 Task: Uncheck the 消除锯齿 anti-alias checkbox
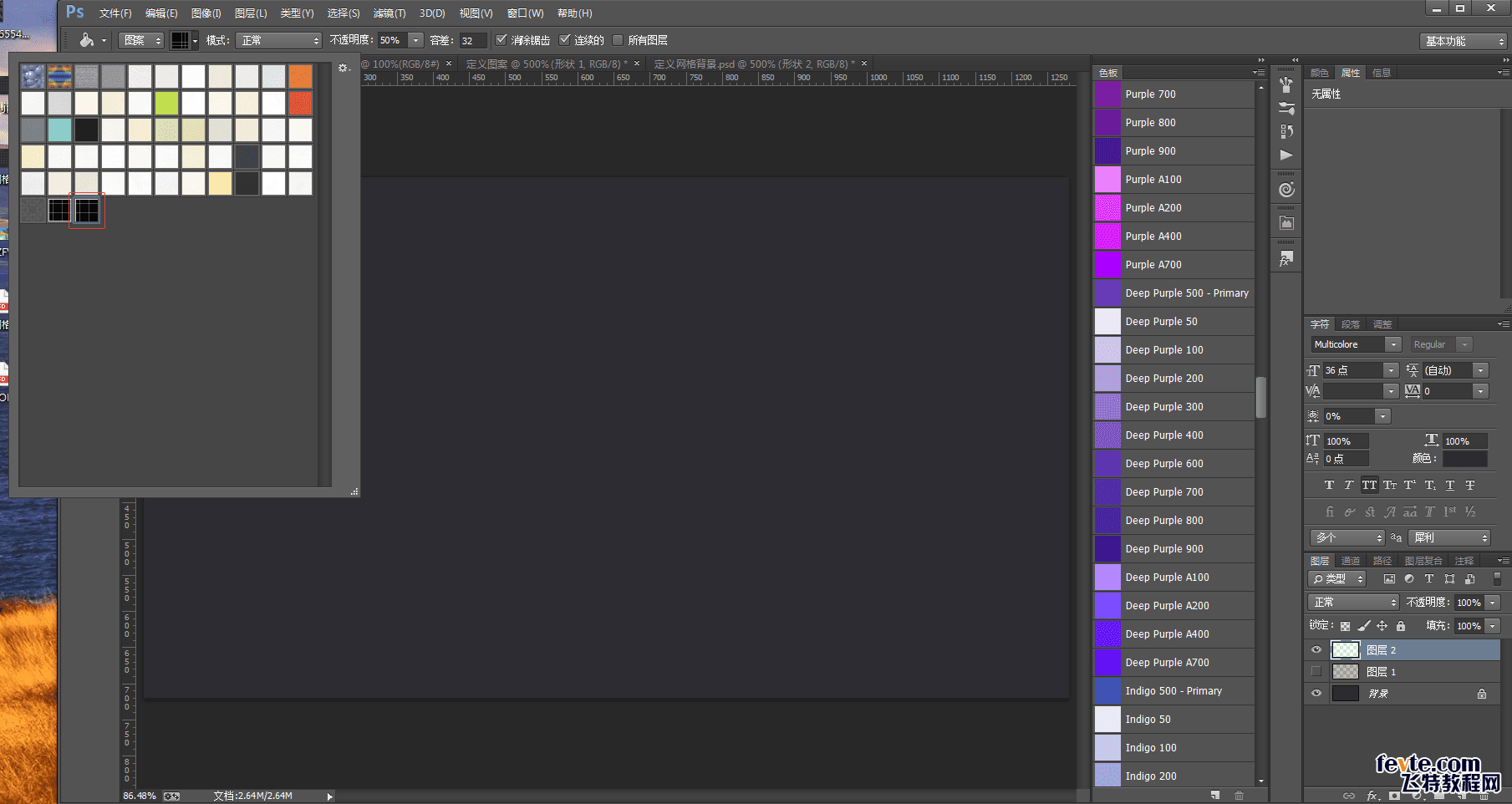click(x=501, y=40)
